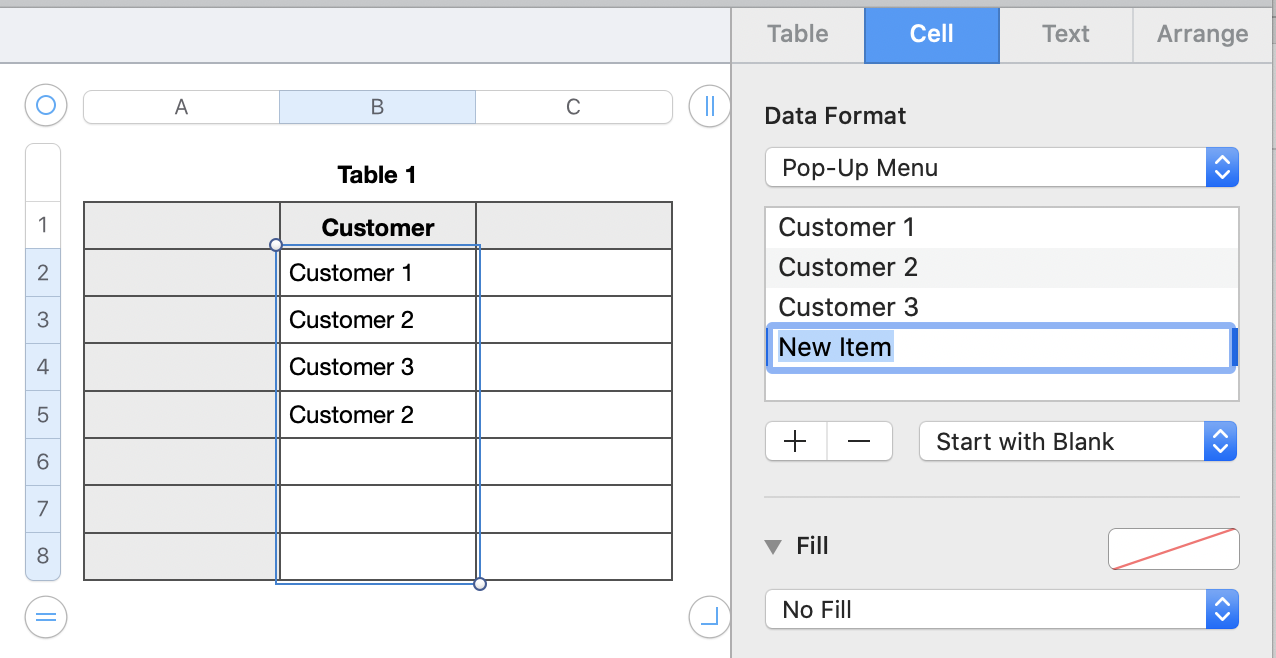Click the table resize corner handle
1276x658 pixels.
click(x=710, y=617)
